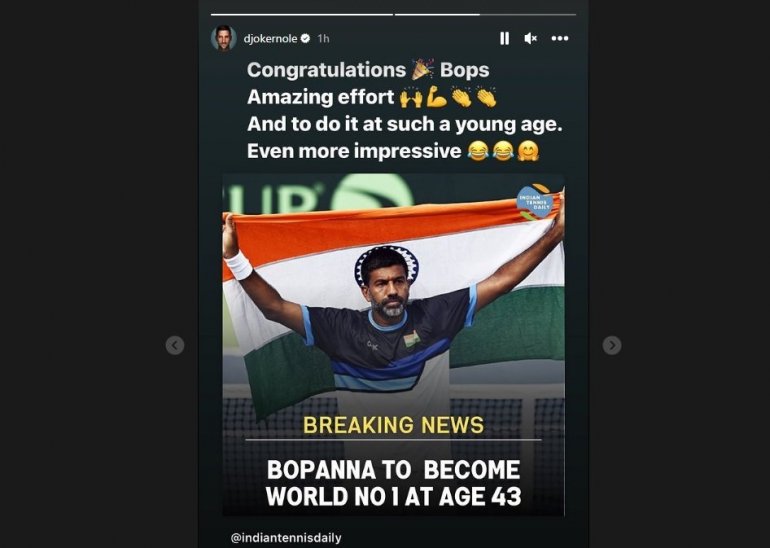Click the Congratulations Bops caption text
Screen dimensions: 770x548
(x=368, y=70)
